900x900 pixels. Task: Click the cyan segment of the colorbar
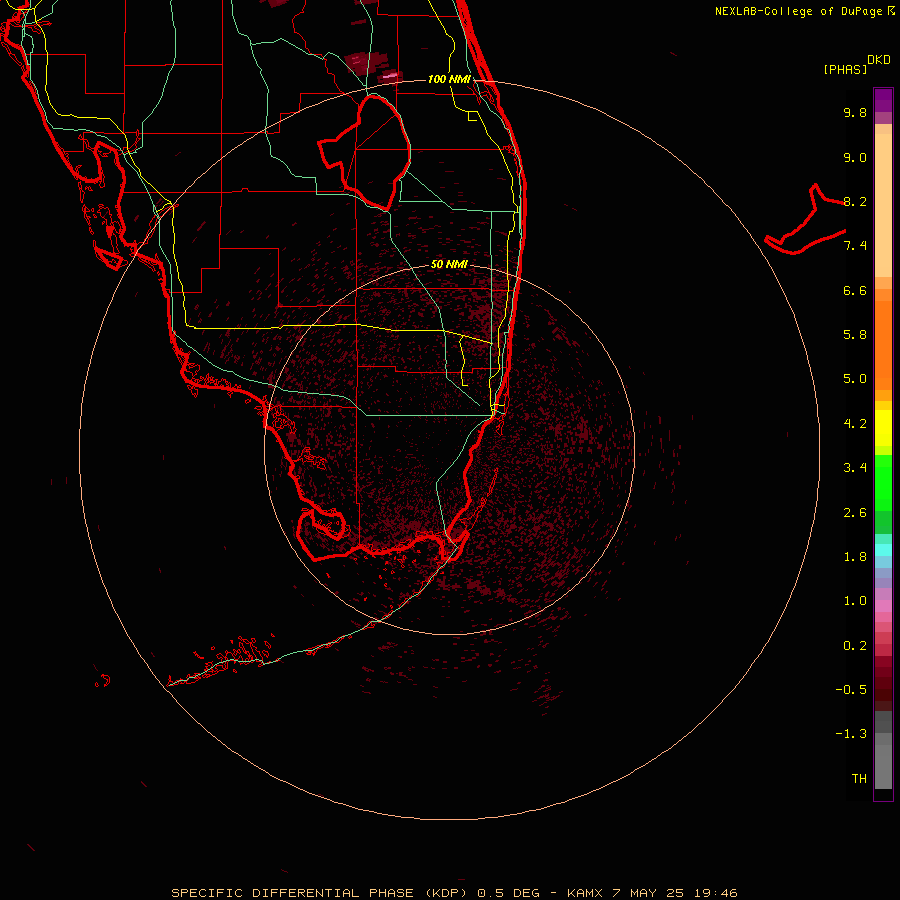point(883,550)
